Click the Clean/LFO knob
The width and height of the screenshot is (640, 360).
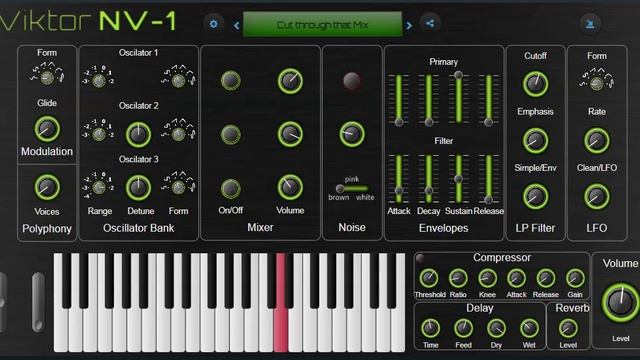click(x=596, y=196)
